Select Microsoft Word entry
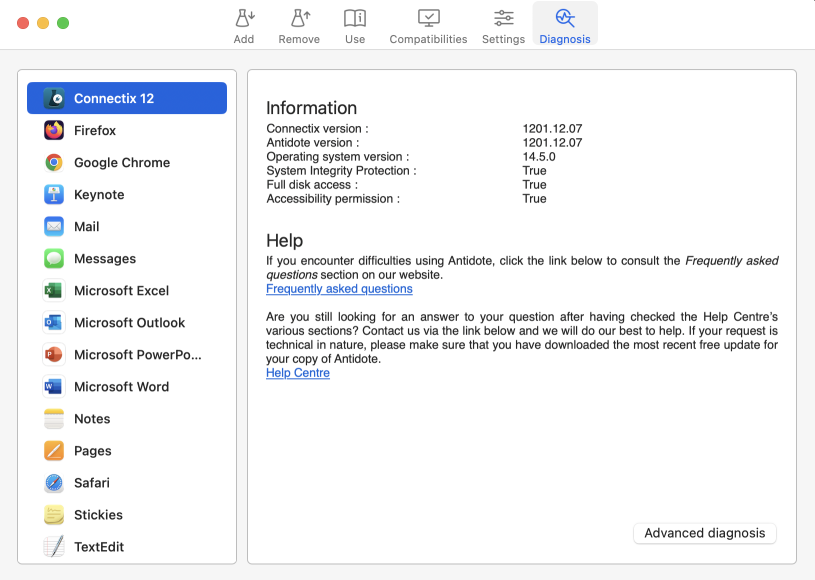 pos(121,387)
